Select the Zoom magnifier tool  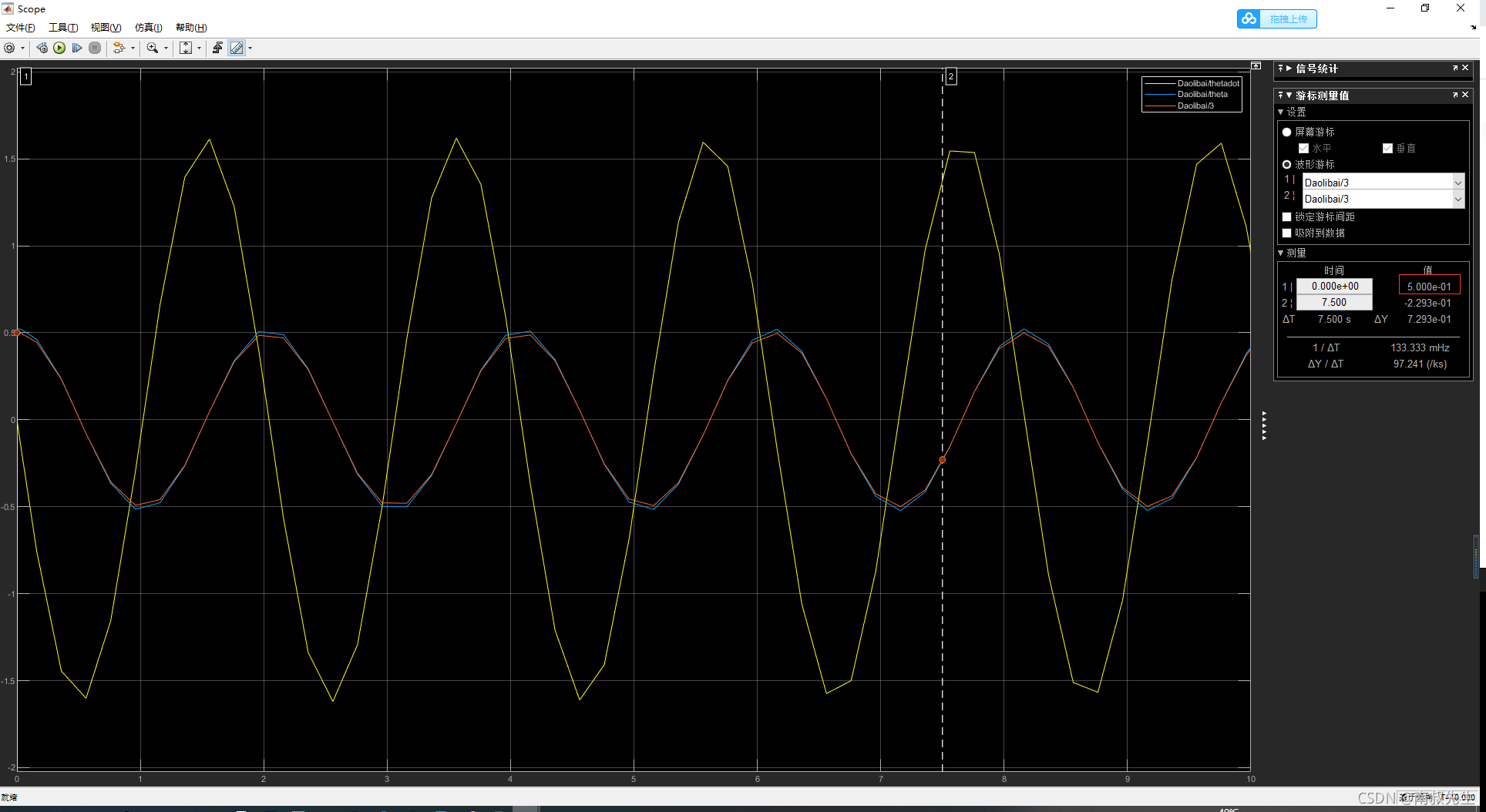153,48
